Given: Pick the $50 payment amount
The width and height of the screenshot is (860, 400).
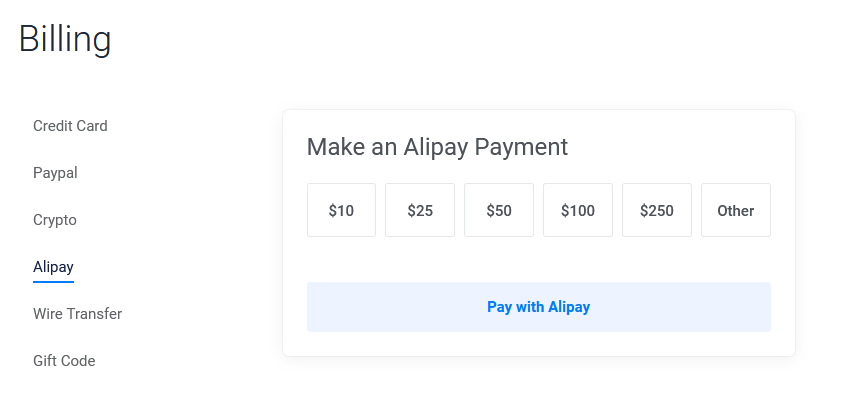Looking at the screenshot, I should point(499,210).
